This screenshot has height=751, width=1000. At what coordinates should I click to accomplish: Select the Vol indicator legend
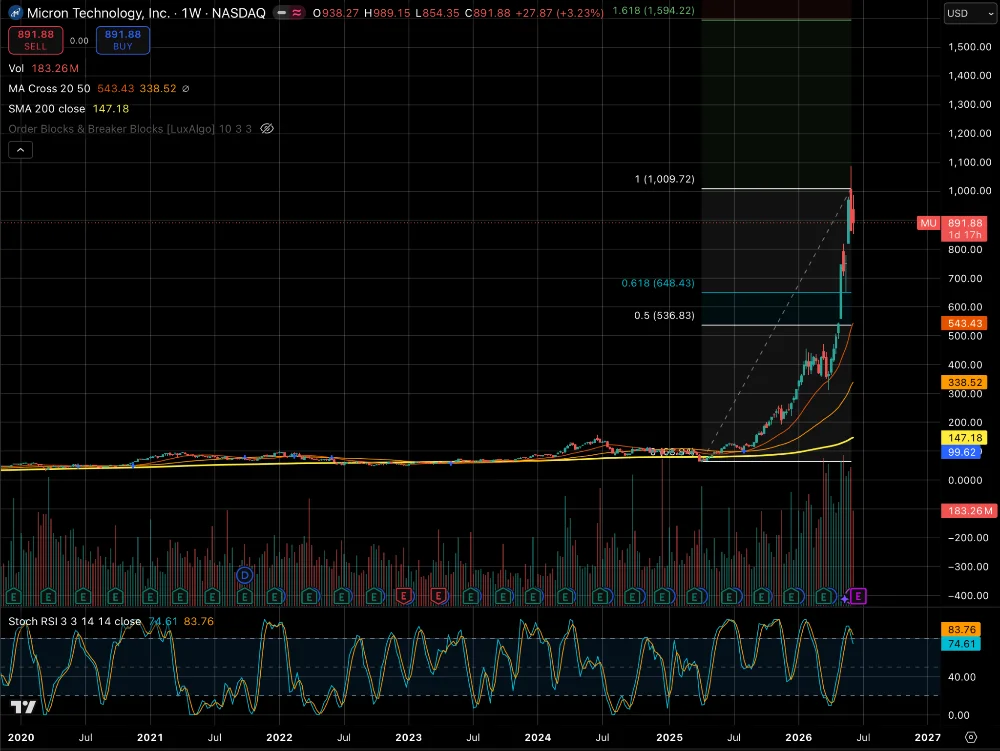tap(16, 68)
